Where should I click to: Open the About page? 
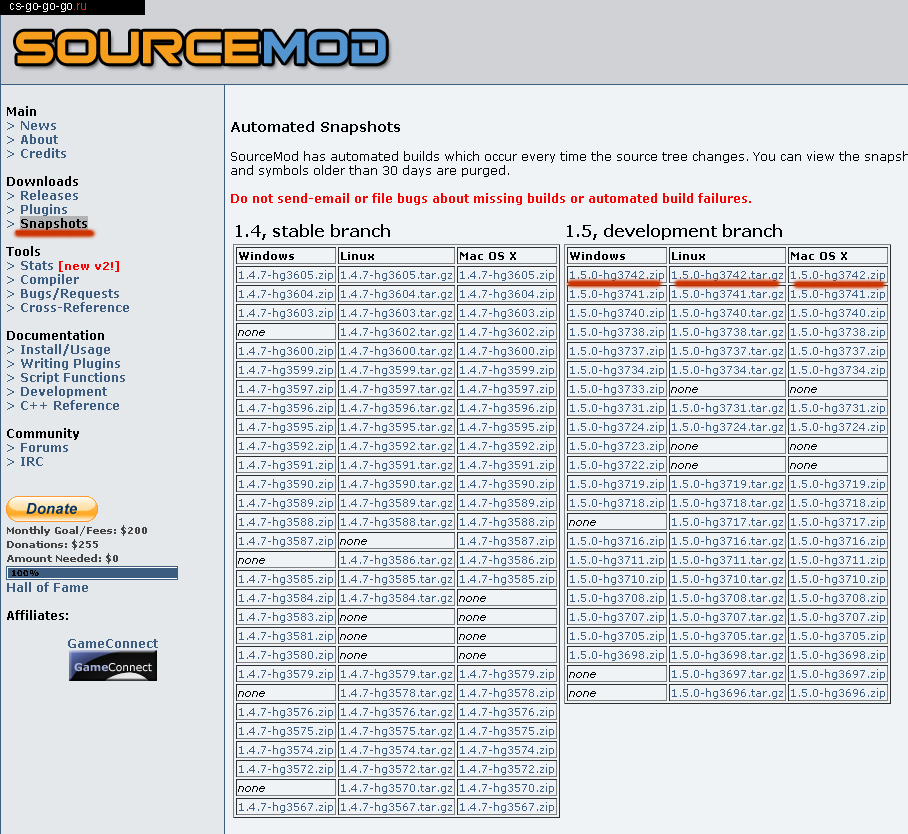click(x=39, y=140)
